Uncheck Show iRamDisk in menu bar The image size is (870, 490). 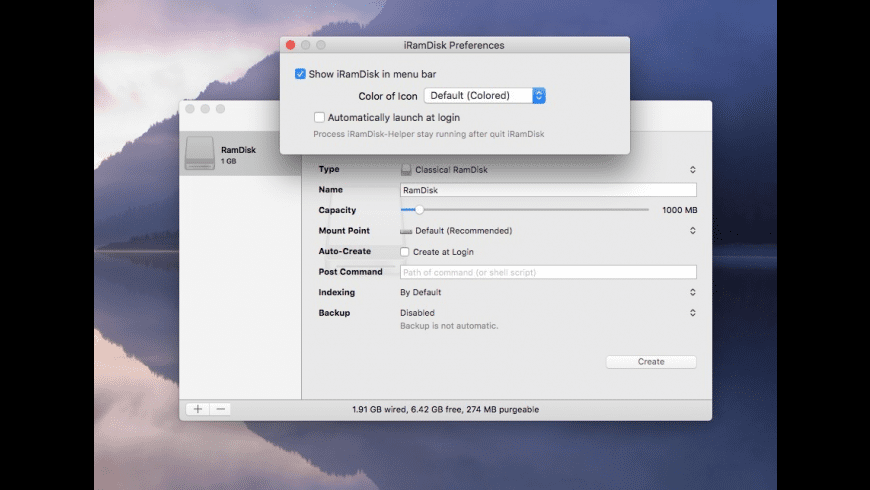[300, 74]
